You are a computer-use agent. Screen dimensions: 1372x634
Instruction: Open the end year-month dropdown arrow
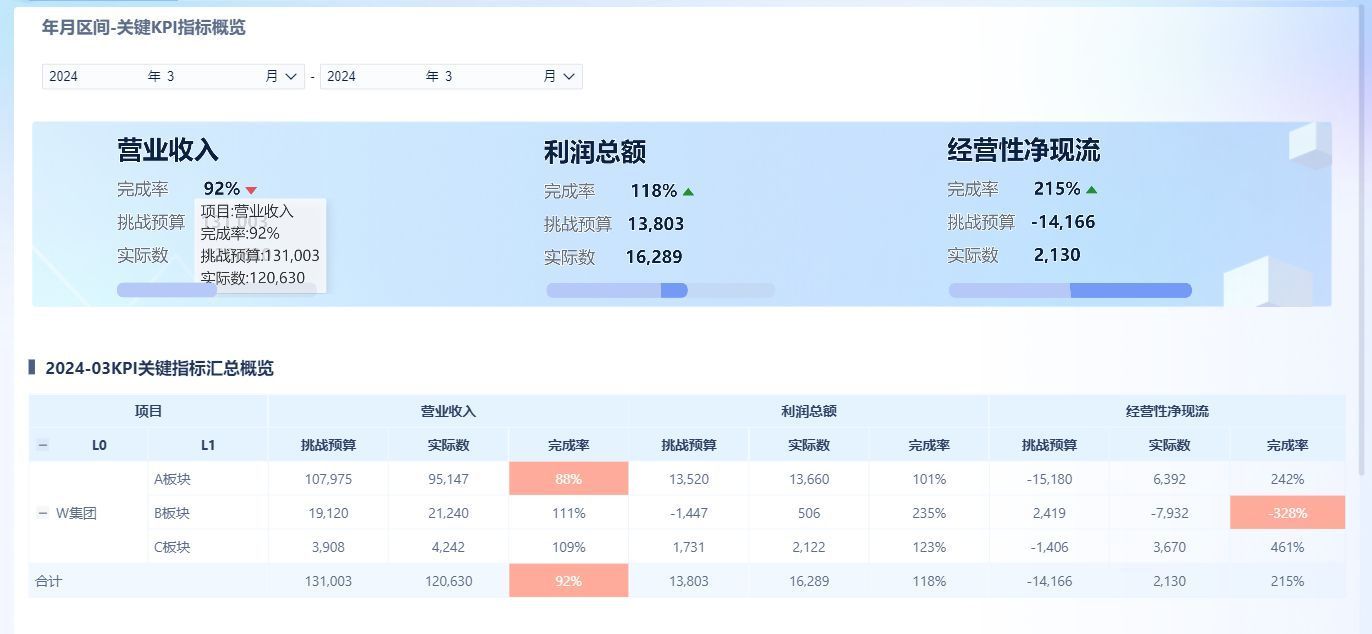(569, 76)
